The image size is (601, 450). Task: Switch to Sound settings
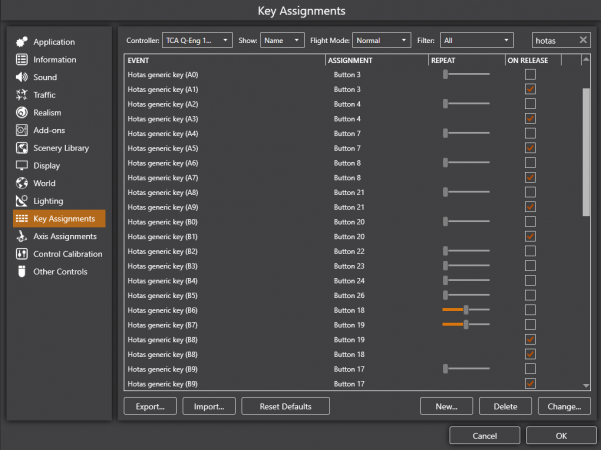(x=59, y=77)
